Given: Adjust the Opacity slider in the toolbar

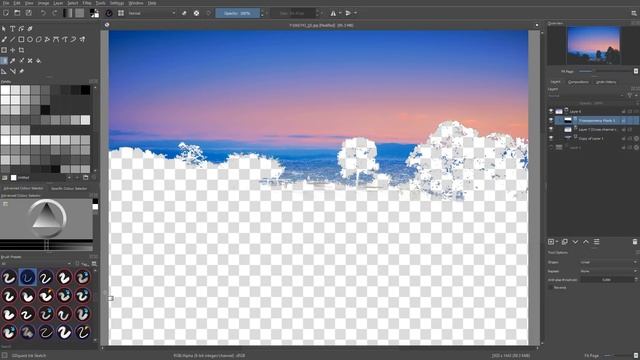Looking at the screenshot, I should tap(237, 13).
